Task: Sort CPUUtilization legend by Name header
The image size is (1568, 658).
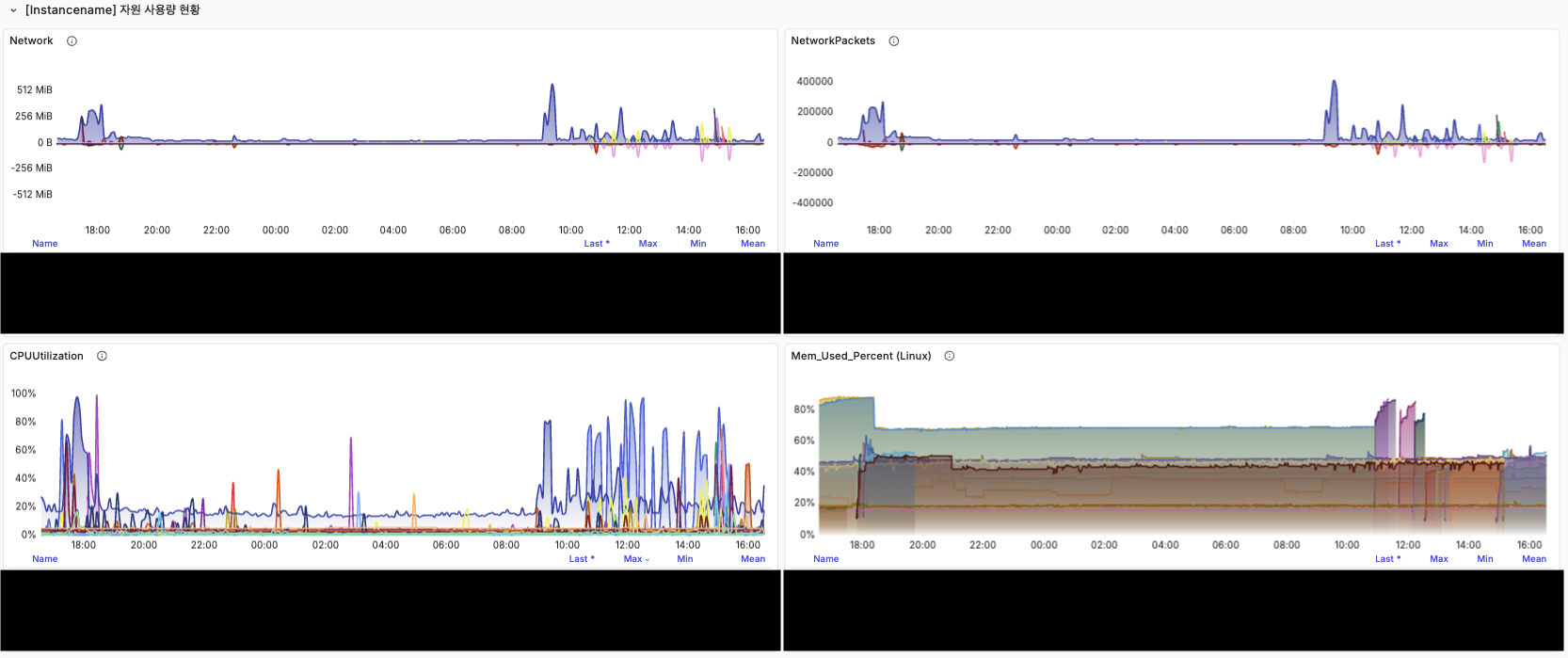Action: coord(44,559)
